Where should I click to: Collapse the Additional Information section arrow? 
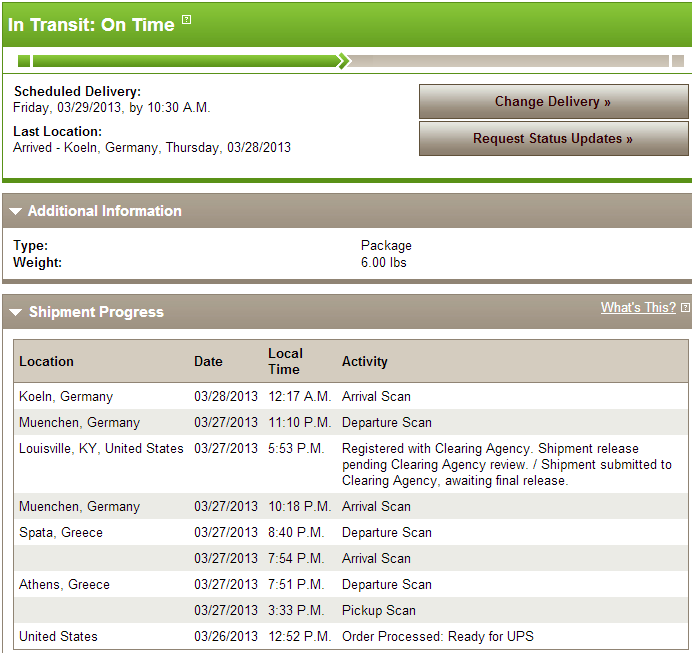pyautogui.click(x=15, y=212)
